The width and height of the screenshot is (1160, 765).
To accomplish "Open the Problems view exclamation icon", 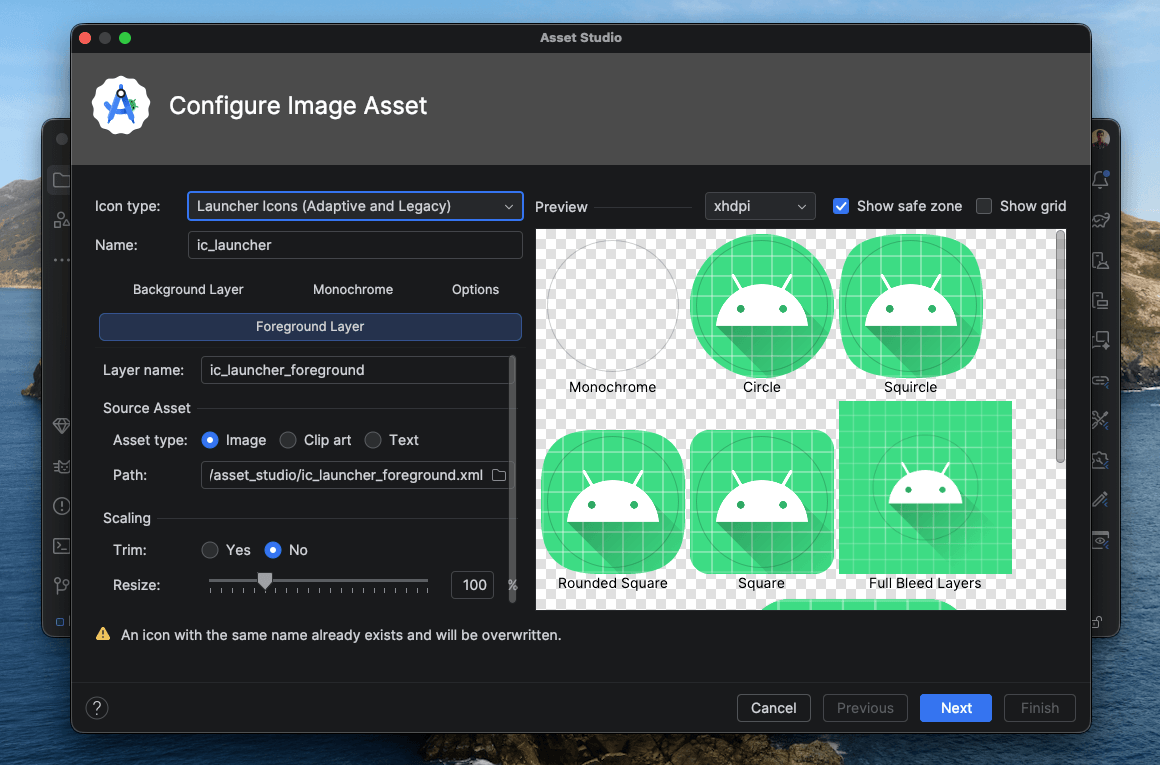I will pyautogui.click(x=60, y=506).
